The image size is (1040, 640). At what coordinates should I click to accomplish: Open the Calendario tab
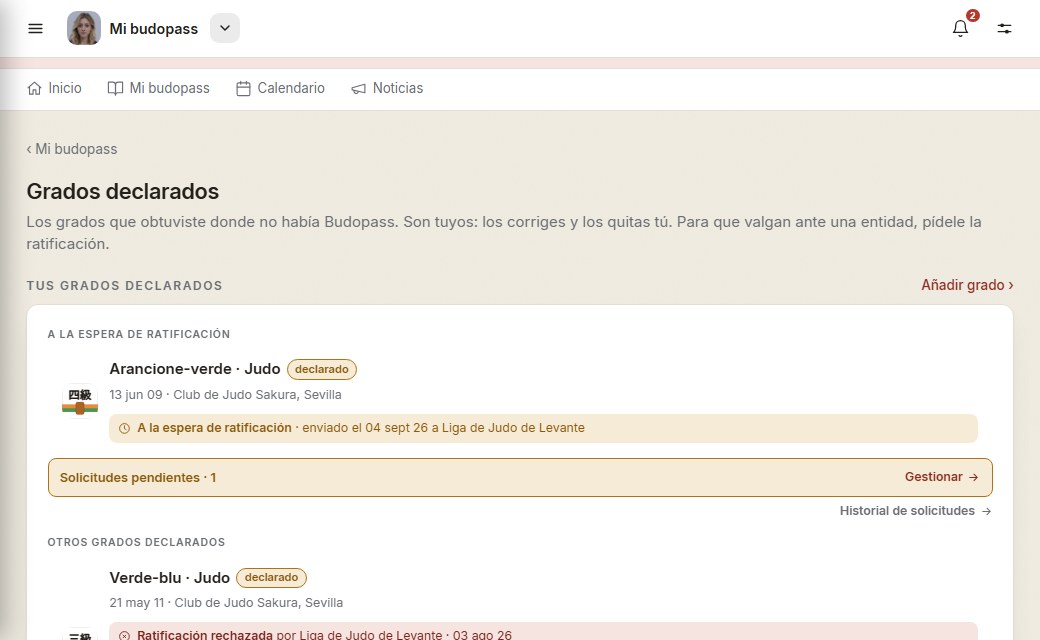(x=281, y=88)
